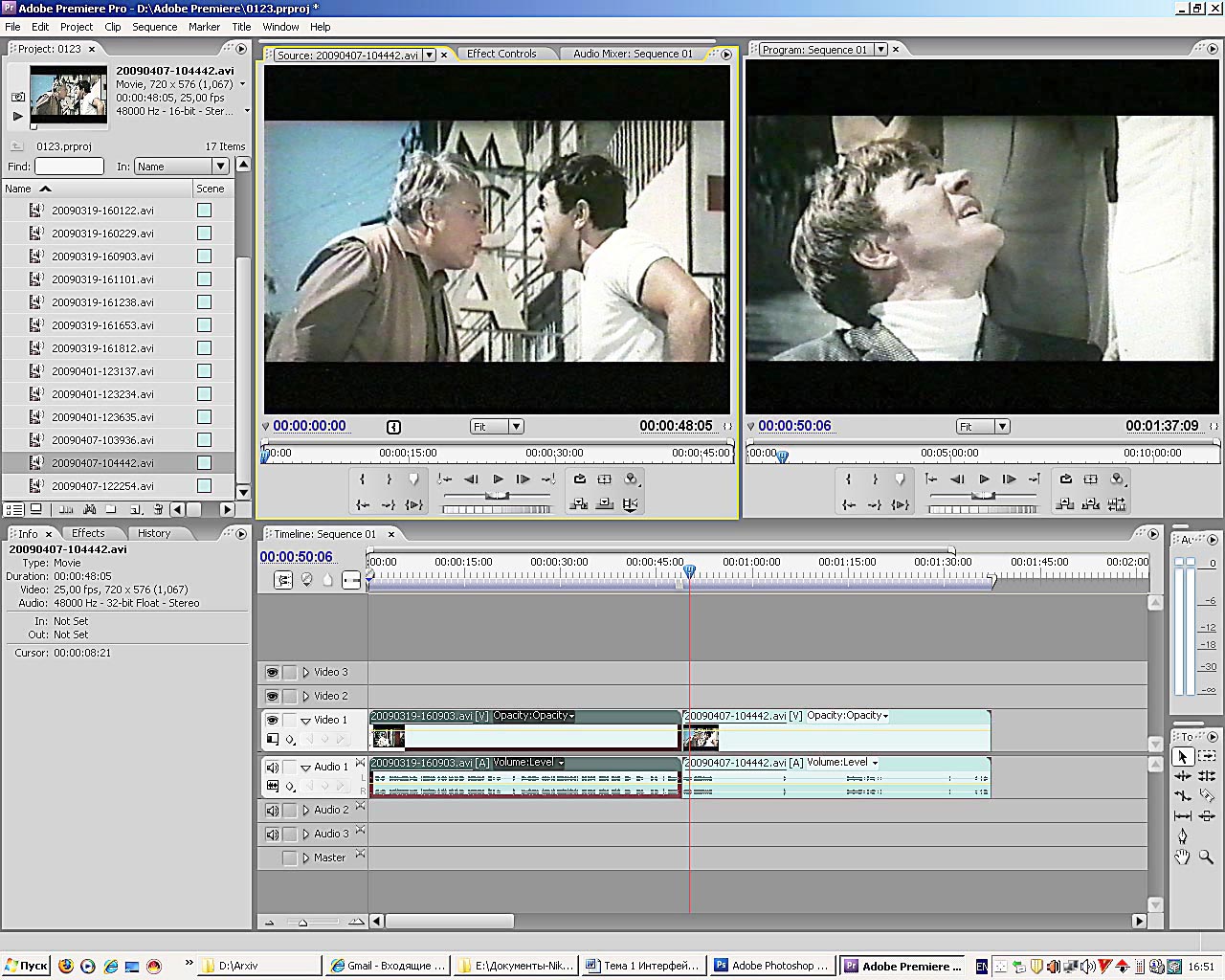1225x980 pixels.
Task: Step forward one frame in Source monitor
Action: click(x=523, y=479)
